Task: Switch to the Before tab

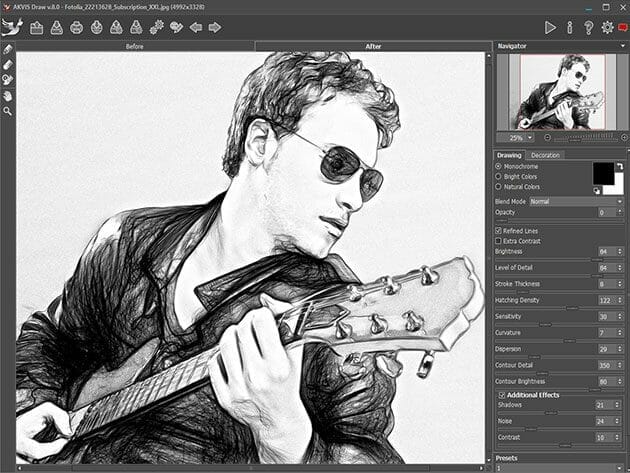Action: 135,47
